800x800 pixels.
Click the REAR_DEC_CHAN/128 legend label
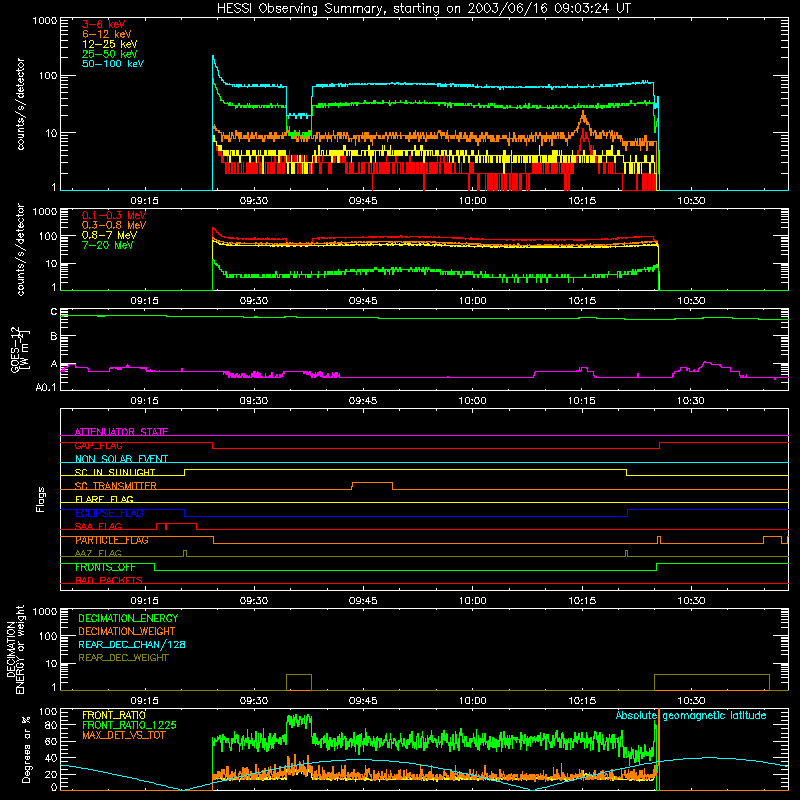pos(132,644)
